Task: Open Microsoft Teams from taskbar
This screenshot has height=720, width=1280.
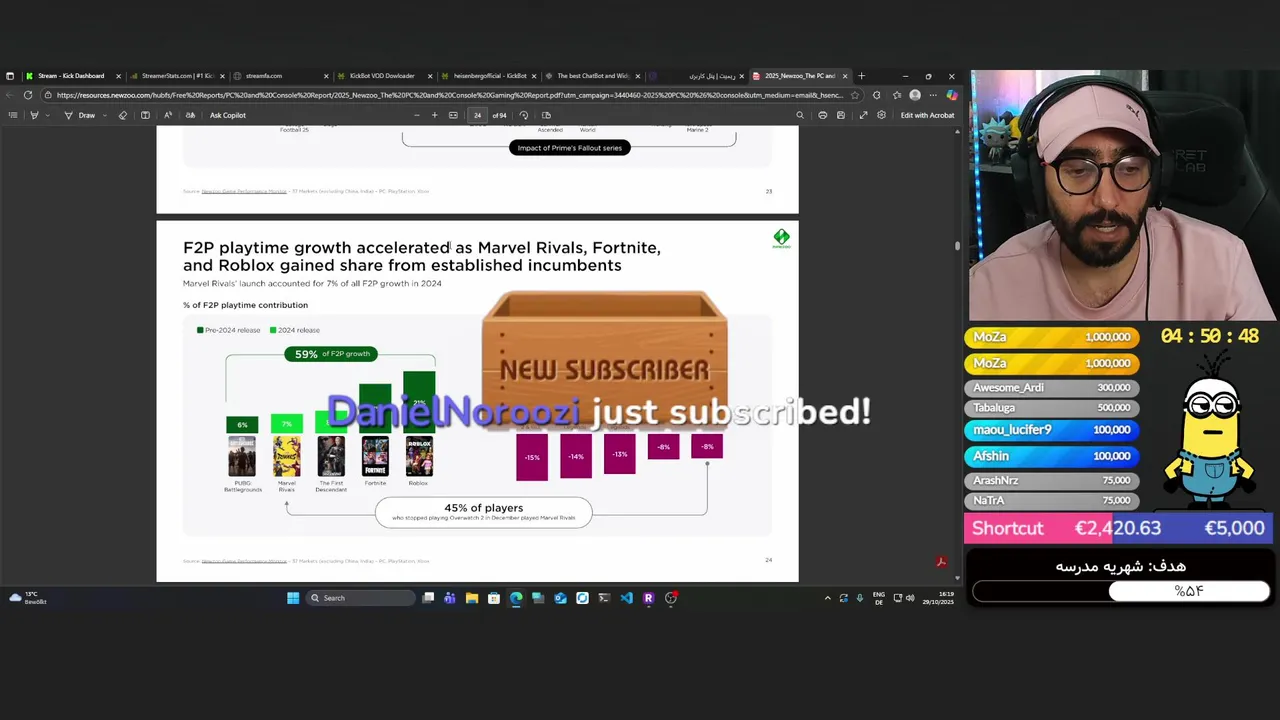Action: pyautogui.click(x=449, y=598)
